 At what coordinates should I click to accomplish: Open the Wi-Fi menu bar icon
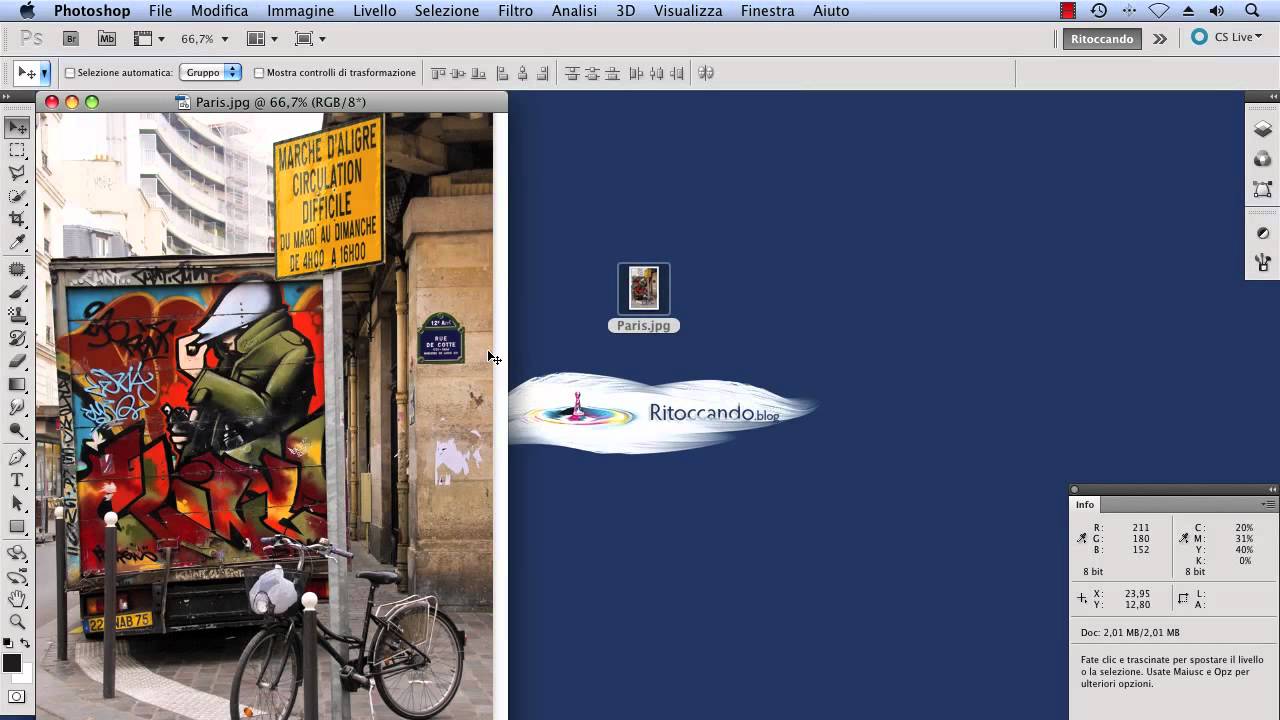click(x=1159, y=11)
